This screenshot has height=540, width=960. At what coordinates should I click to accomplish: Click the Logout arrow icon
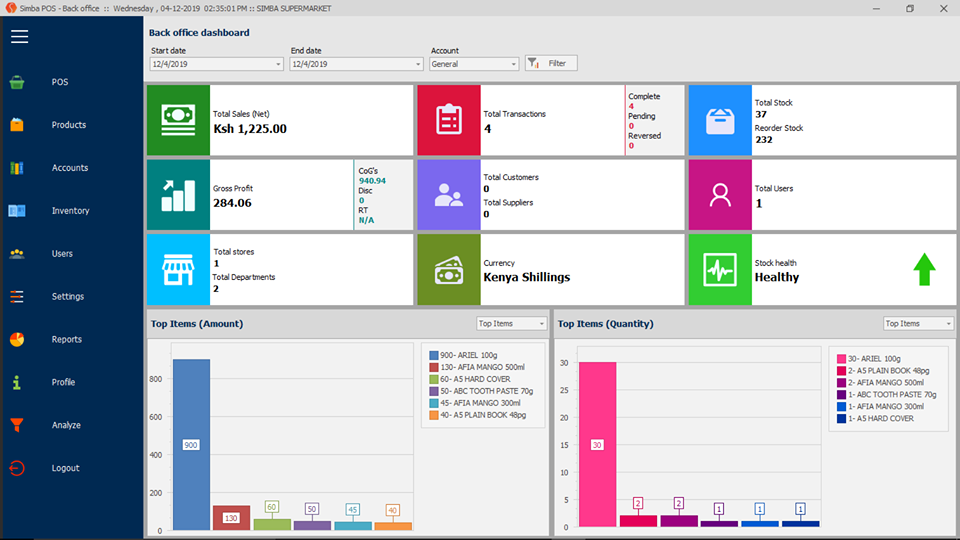click(17, 468)
